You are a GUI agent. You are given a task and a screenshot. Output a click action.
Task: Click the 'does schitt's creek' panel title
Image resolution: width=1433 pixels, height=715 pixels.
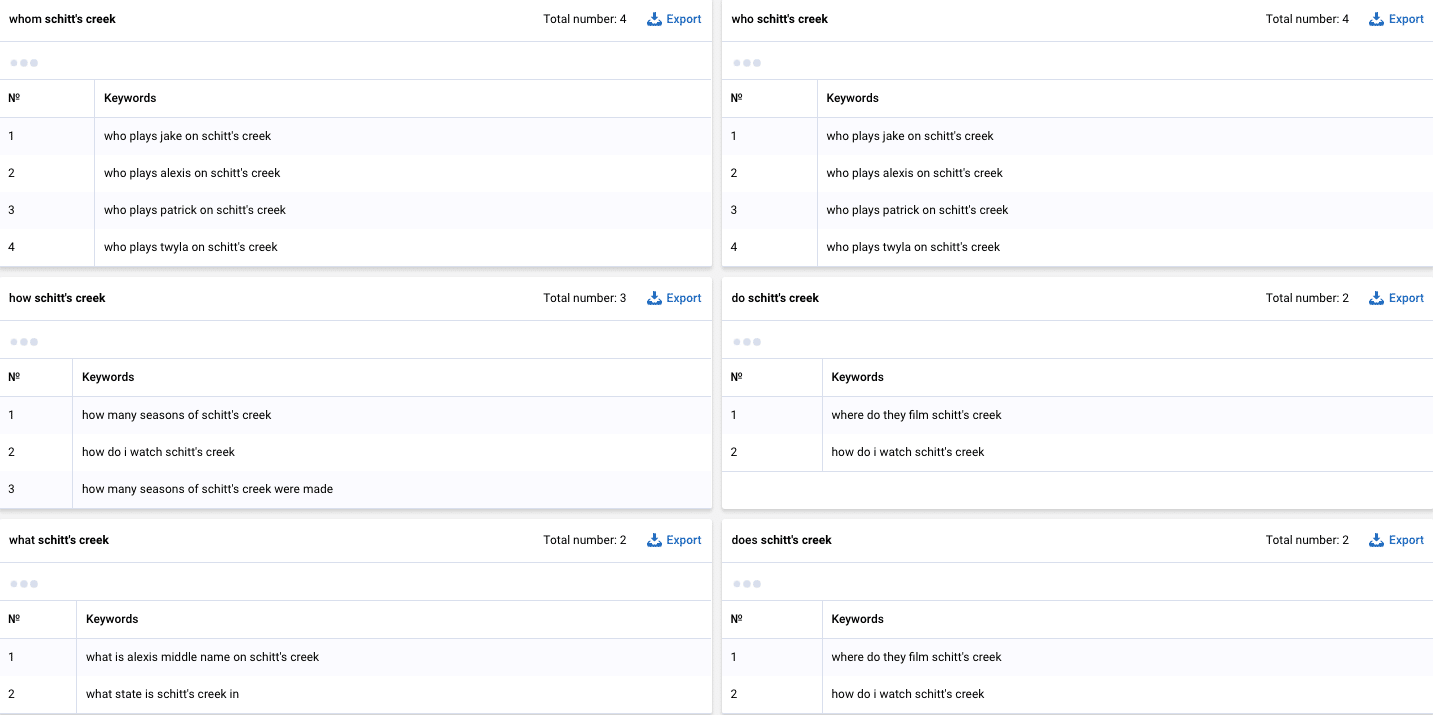coord(782,540)
